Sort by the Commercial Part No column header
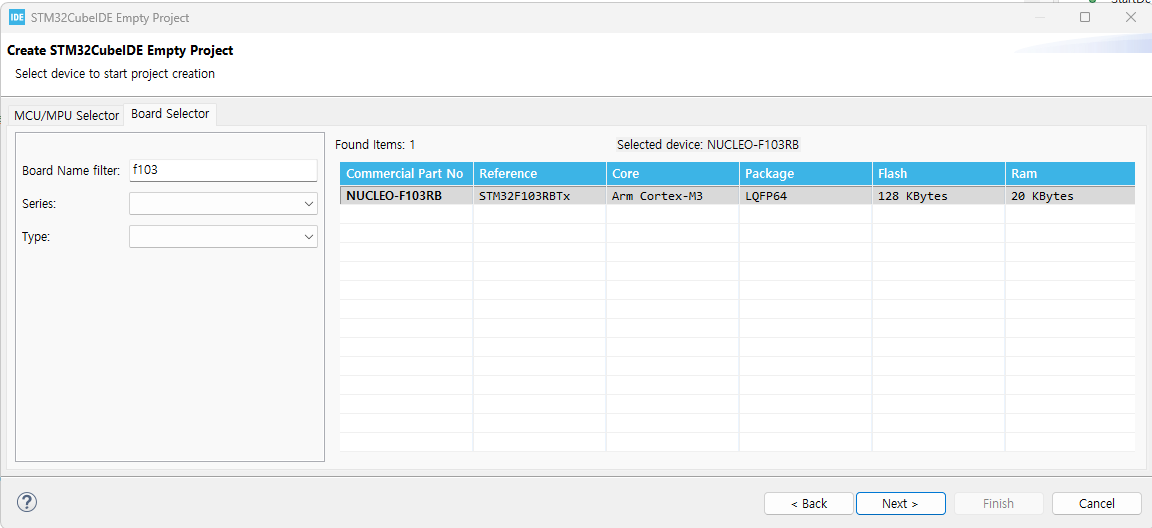The height and width of the screenshot is (528, 1152). (406, 174)
